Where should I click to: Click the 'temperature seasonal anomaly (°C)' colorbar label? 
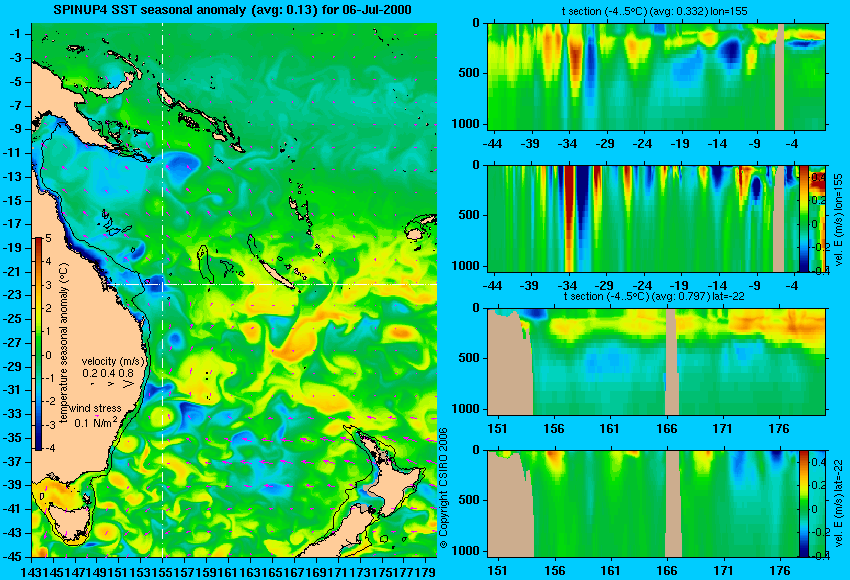pos(64,343)
